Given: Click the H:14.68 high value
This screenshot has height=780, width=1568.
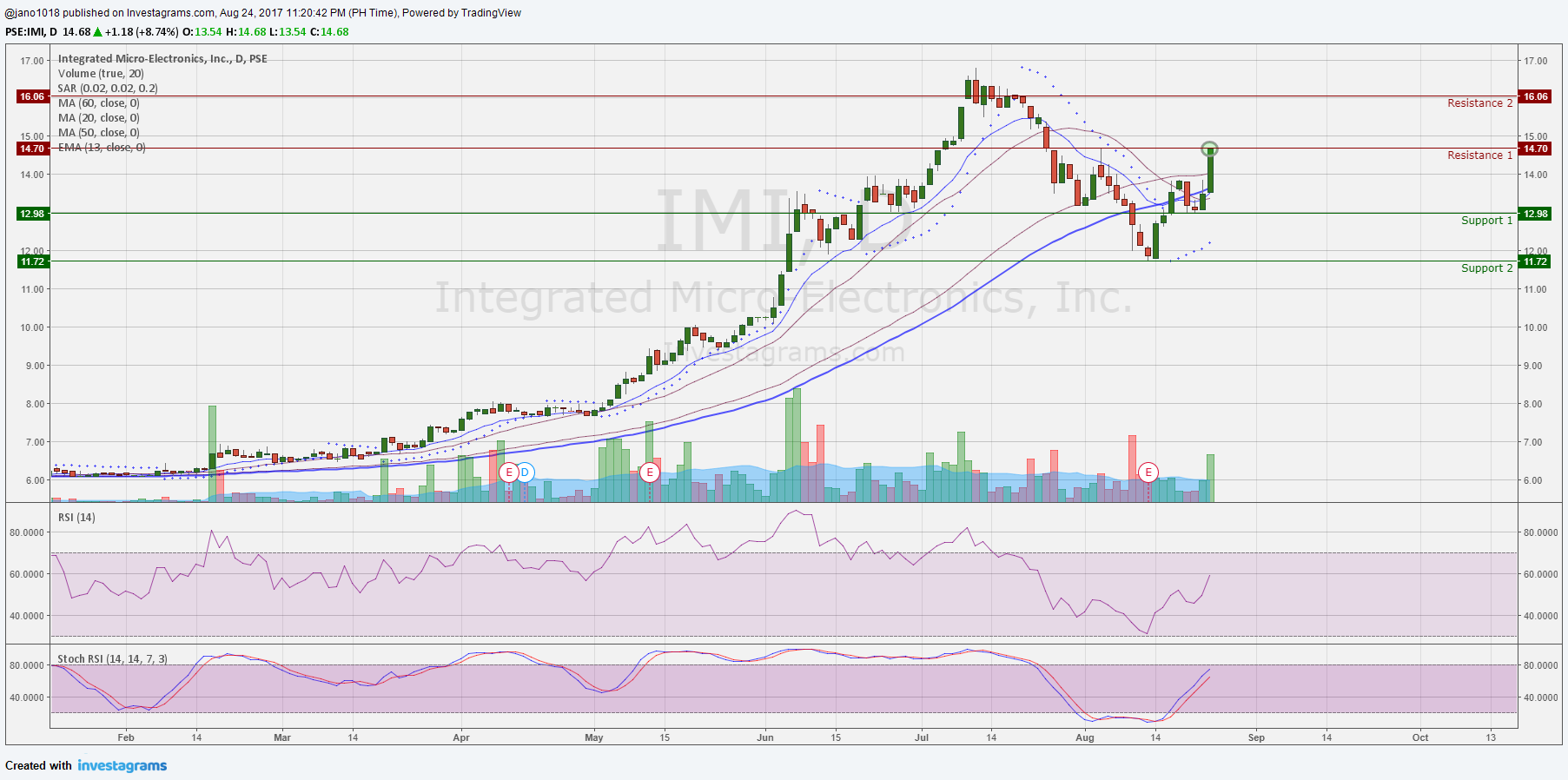Looking at the screenshot, I should click(x=246, y=32).
